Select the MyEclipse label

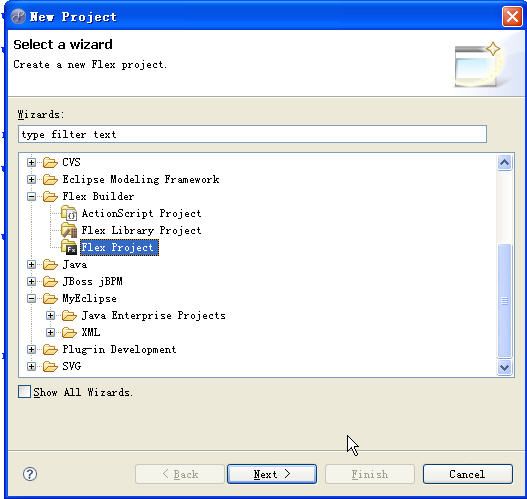click(89, 299)
